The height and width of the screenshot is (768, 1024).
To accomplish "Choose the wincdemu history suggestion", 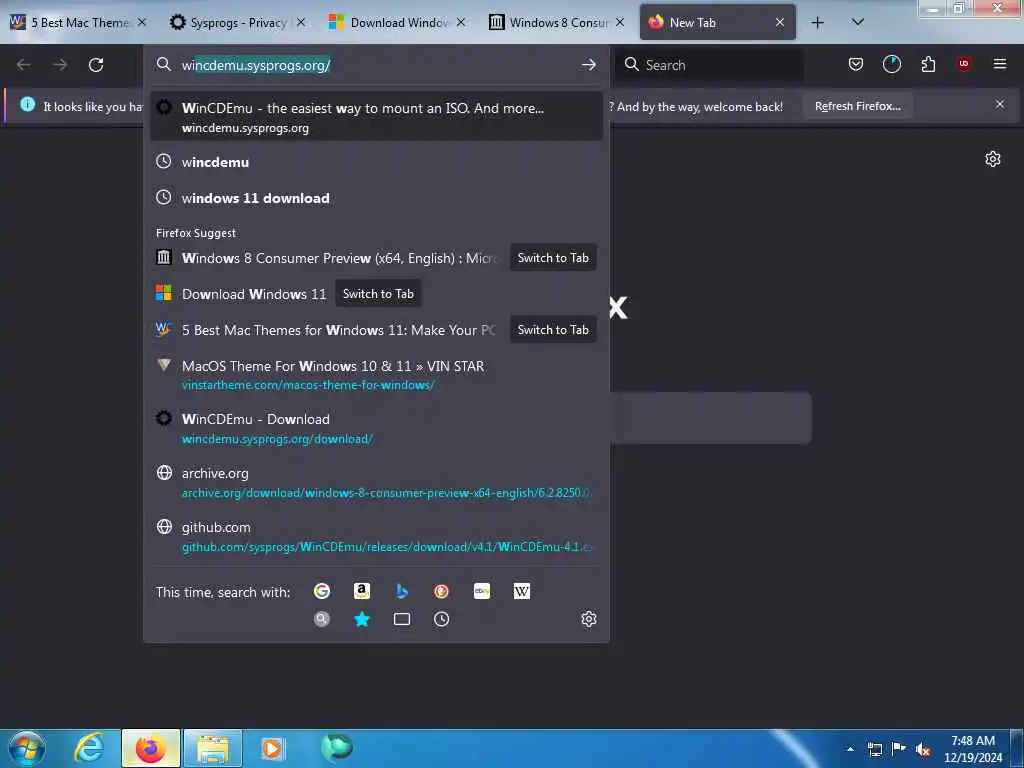I will 376,162.
